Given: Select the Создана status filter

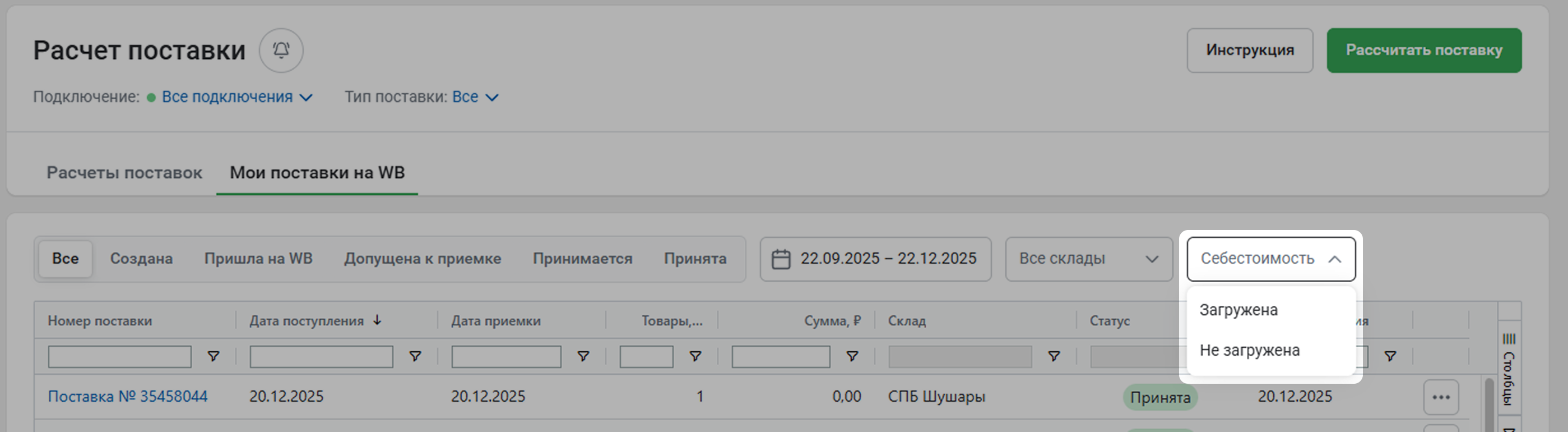Looking at the screenshot, I should (x=141, y=259).
